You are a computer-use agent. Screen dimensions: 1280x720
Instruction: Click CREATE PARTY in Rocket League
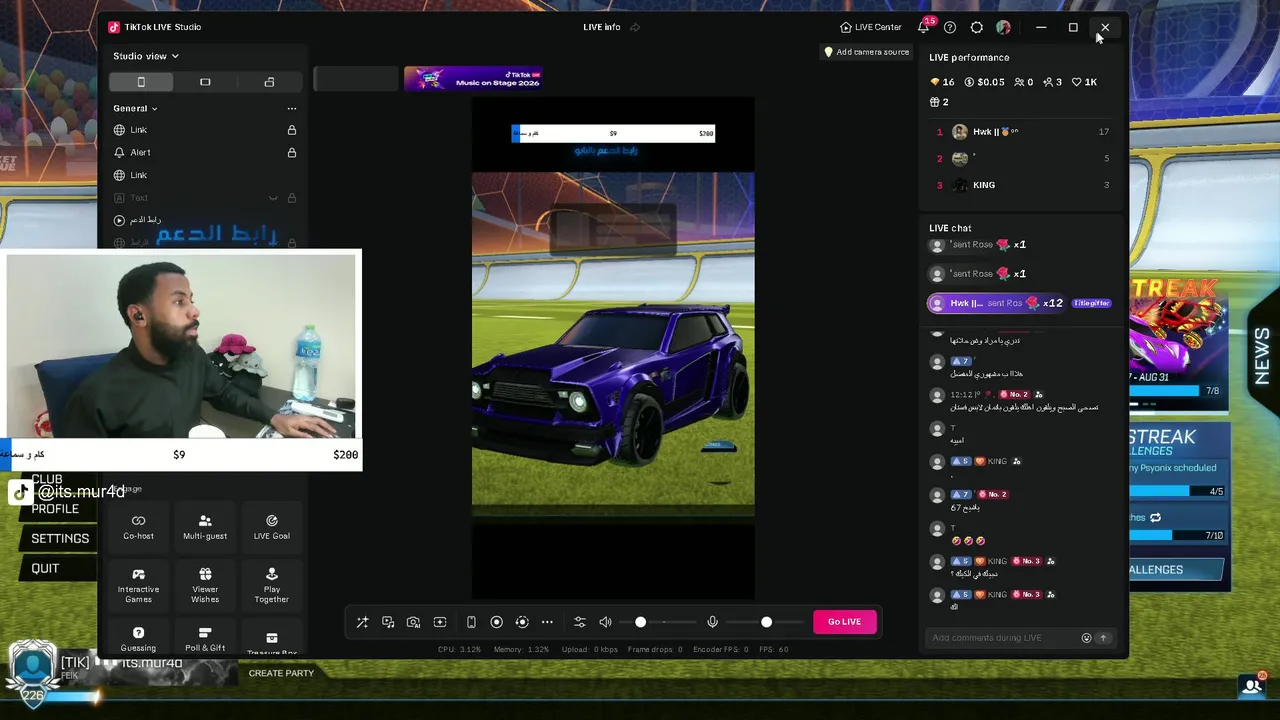281,673
